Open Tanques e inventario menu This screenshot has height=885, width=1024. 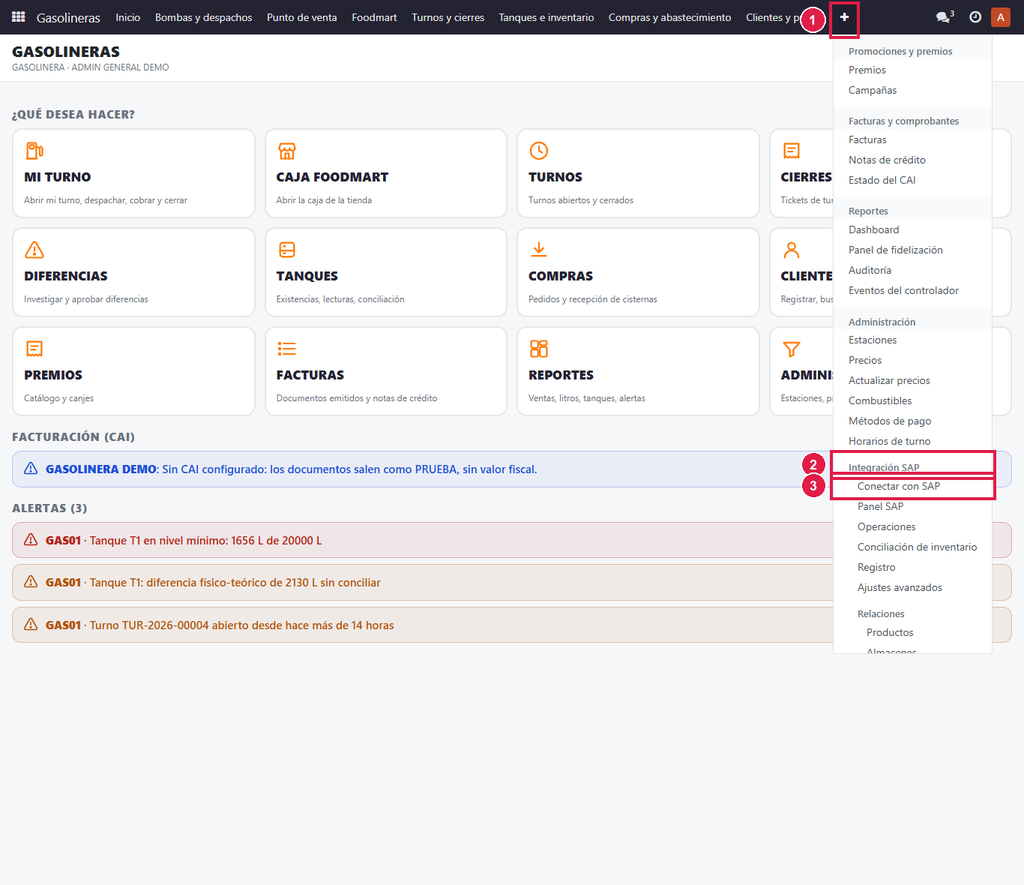547,17
